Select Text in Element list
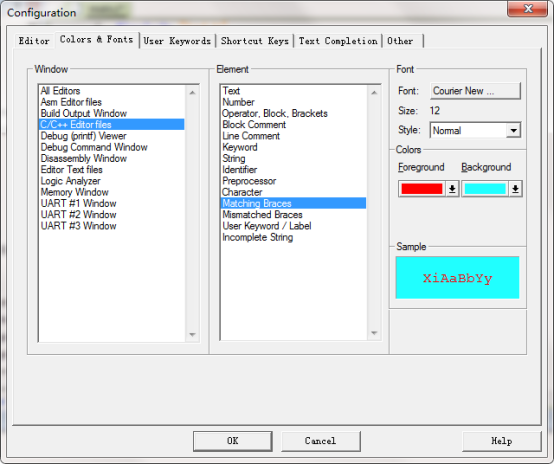Image resolution: width=554 pixels, height=464 pixels. click(293, 91)
